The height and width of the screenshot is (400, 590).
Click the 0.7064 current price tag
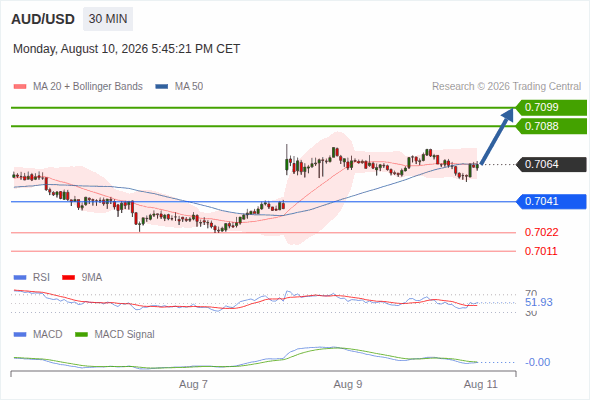pyautogui.click(x=551, y=164)
